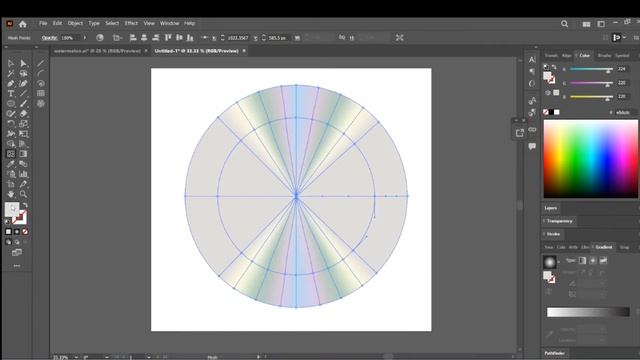The width and height of the screenshot is (640, 360).
Task: Open the Object menu
Action: [75, 24]
